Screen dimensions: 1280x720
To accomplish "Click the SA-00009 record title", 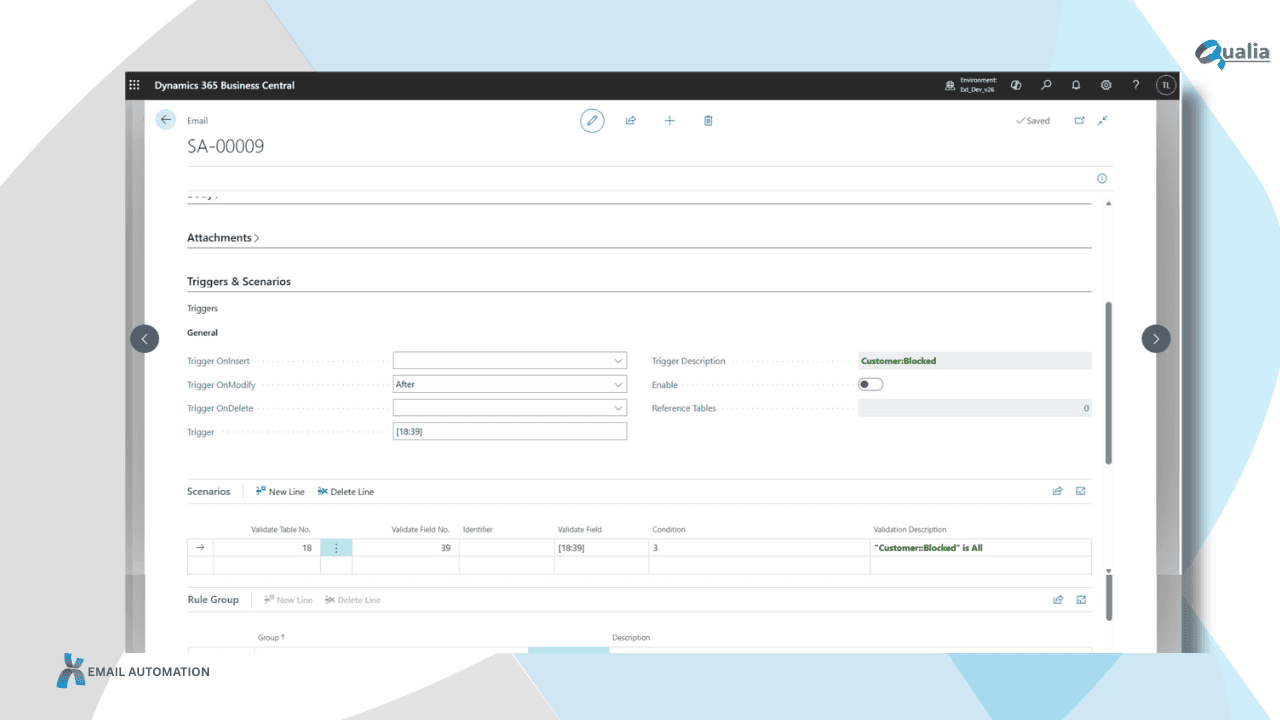I will [x=226, y=146].
